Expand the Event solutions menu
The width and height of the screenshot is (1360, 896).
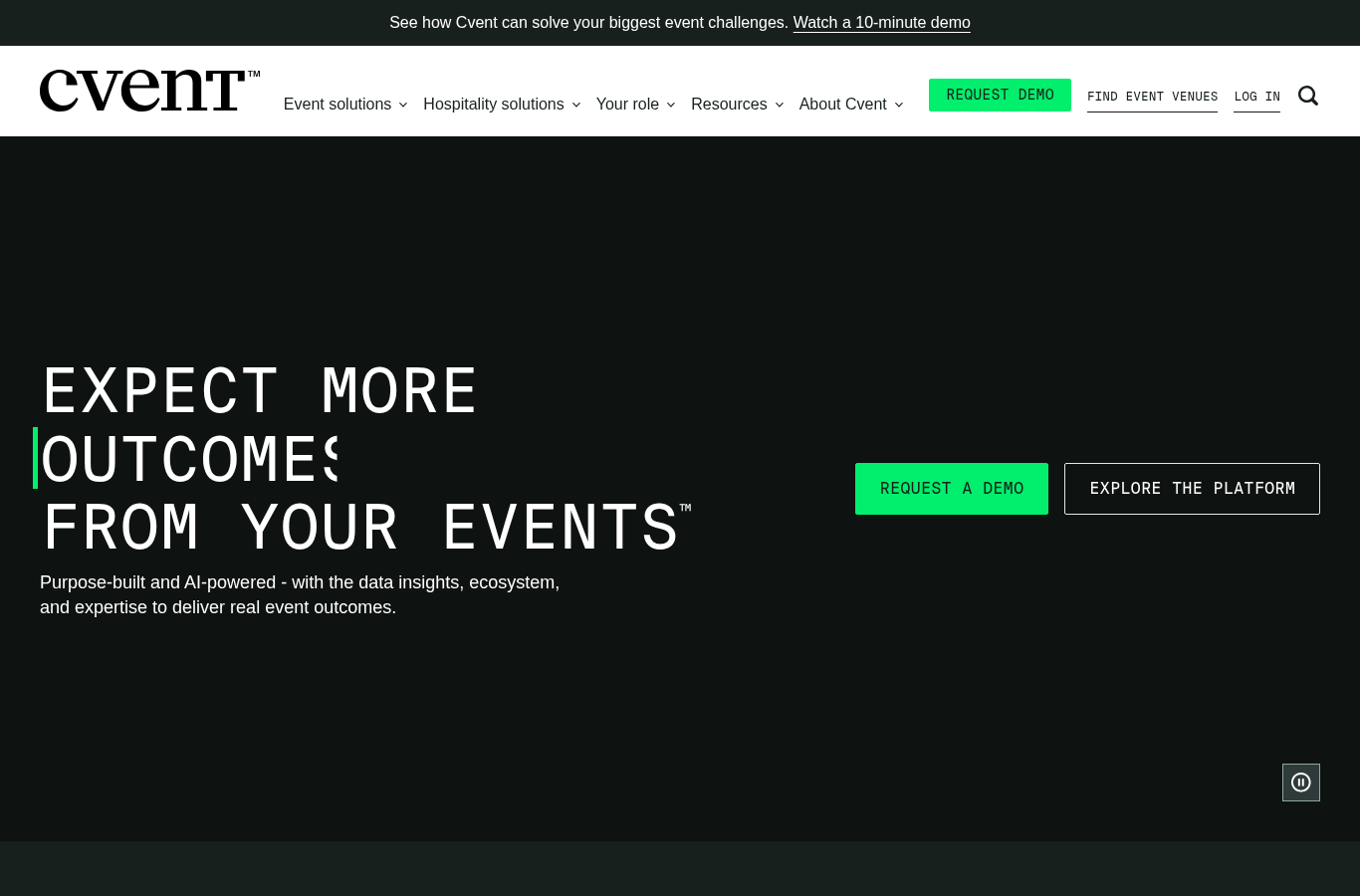[345, 105]
